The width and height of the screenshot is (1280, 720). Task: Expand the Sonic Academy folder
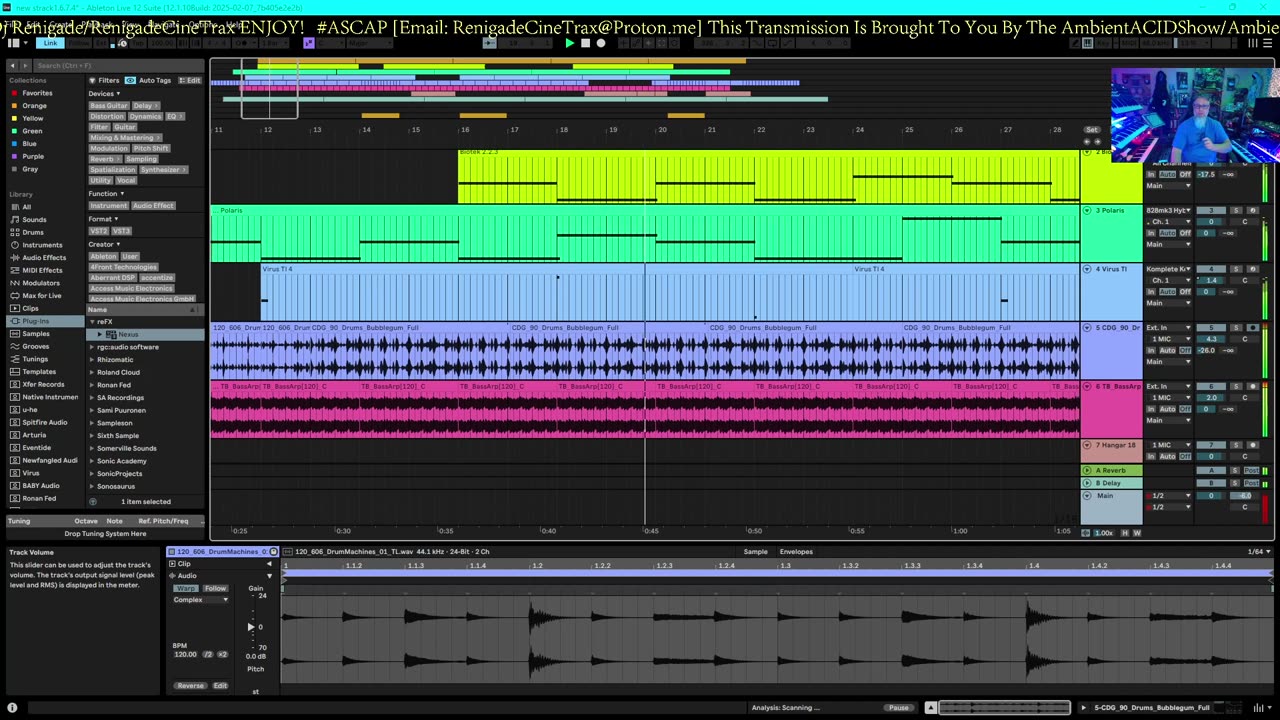click(92, 461)
